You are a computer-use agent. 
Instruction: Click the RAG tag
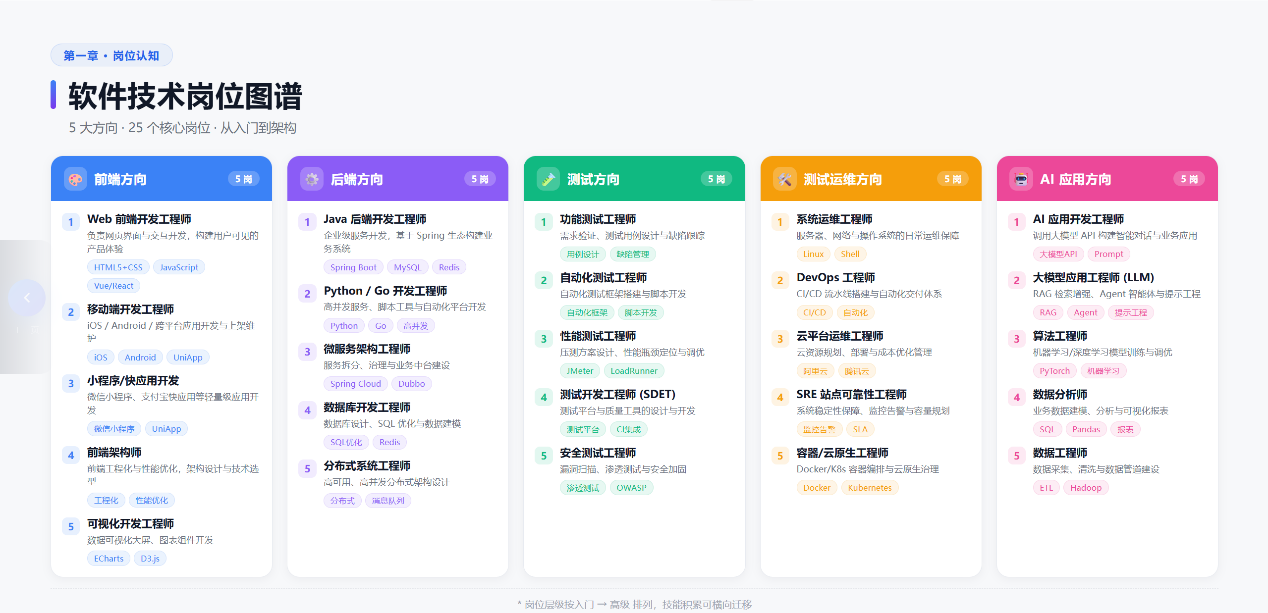tap(1048, 312)
